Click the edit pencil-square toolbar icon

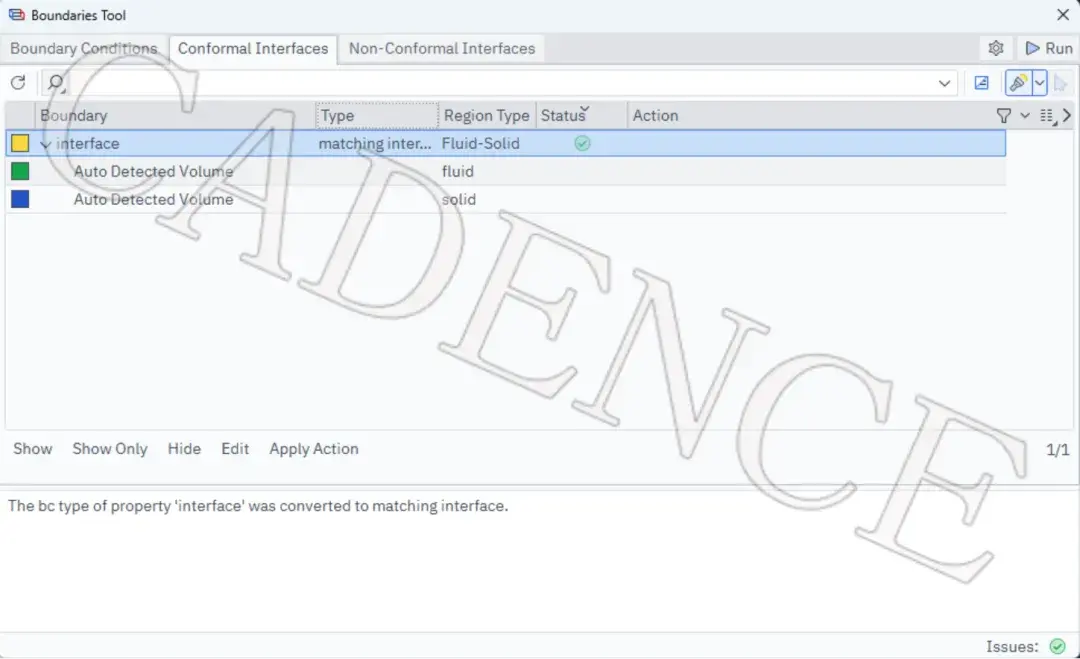[x=982, y=83]
